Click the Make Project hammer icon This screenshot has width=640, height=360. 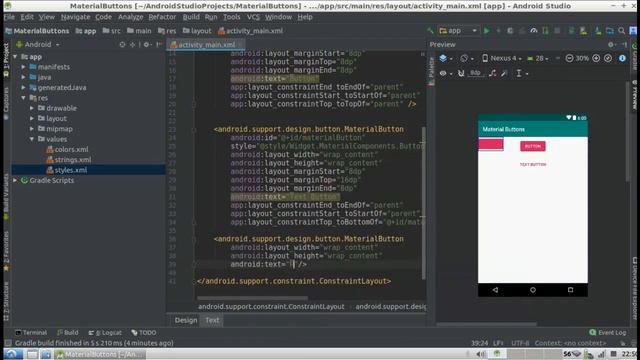(x=430, y=31)
